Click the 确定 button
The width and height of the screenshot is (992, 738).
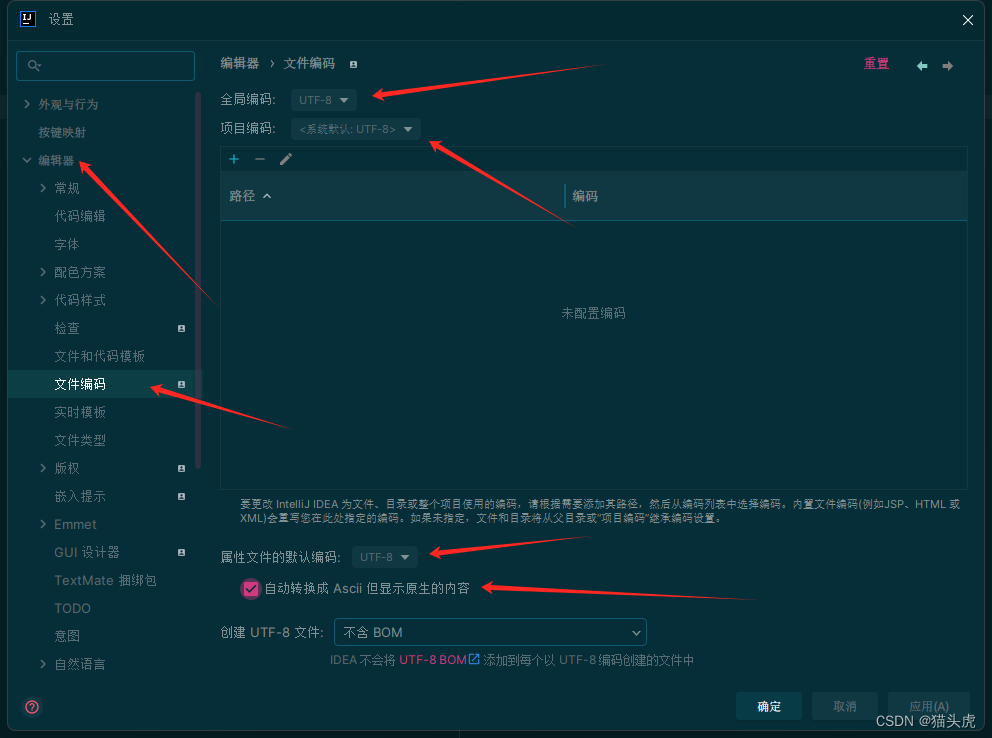pyautogui.click(x=769, y=706)
